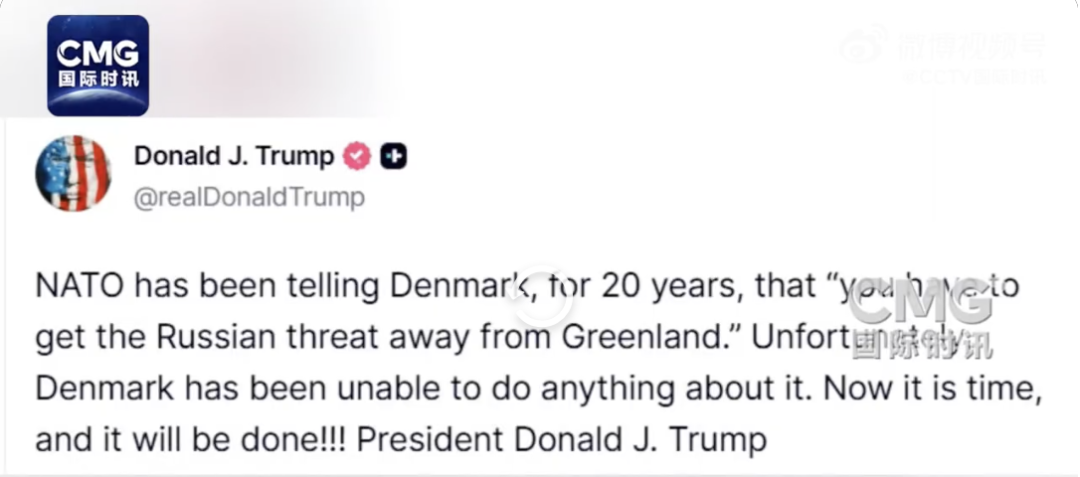The width and height of the screenshot is (1080, 477).
Task: Open the flag-painted profile avatar
Action: point(74,173)
